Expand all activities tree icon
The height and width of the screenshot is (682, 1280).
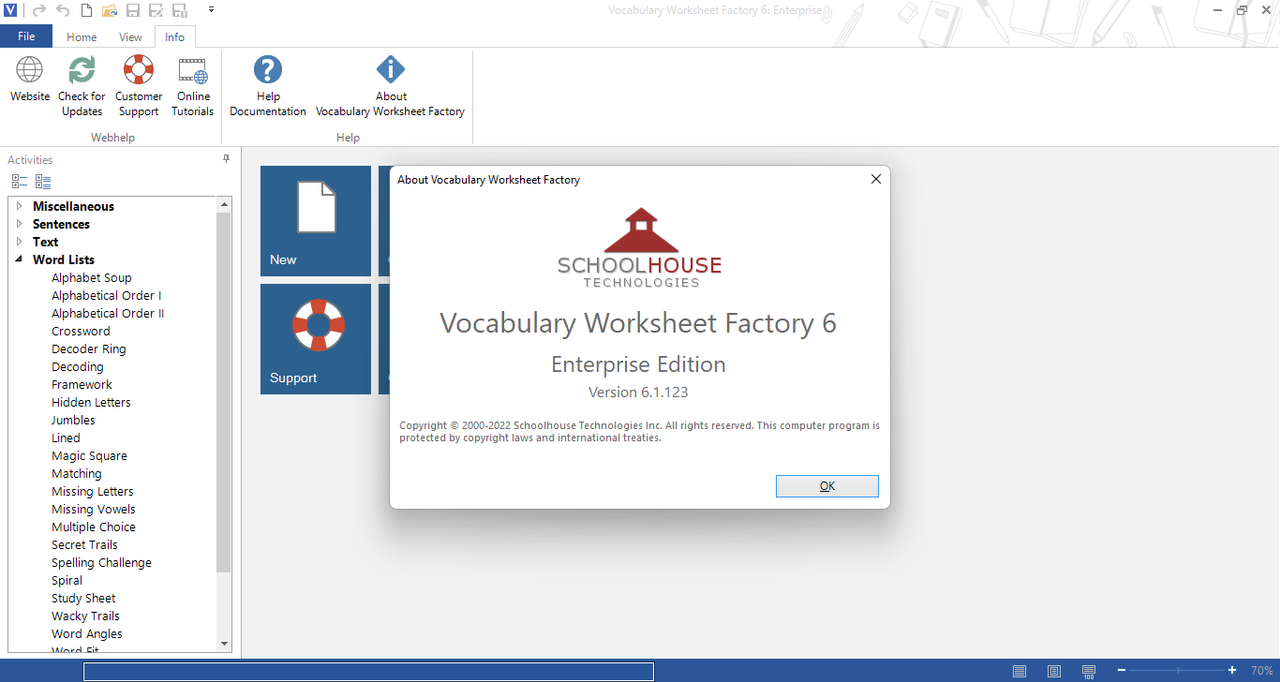pos(43,182)
